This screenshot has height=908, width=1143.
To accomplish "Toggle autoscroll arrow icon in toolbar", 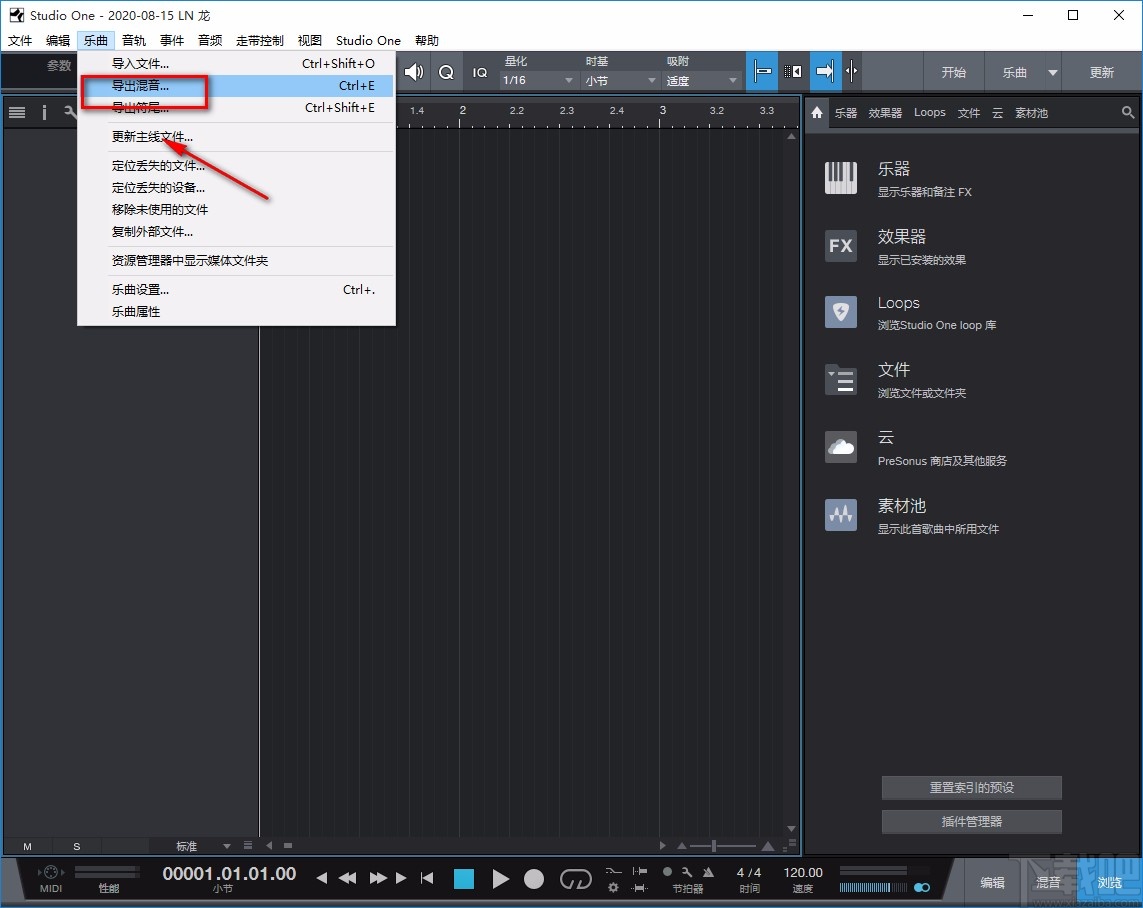I will click(x=825, y=71).
